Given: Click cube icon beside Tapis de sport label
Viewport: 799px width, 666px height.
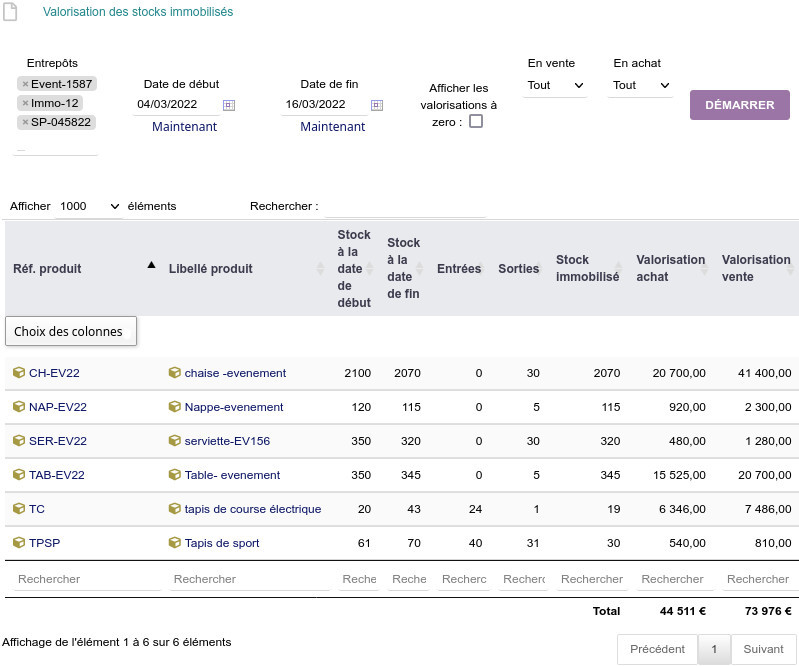Looking at the screenshot, I should pyautogui.click(x=175, y=543).
